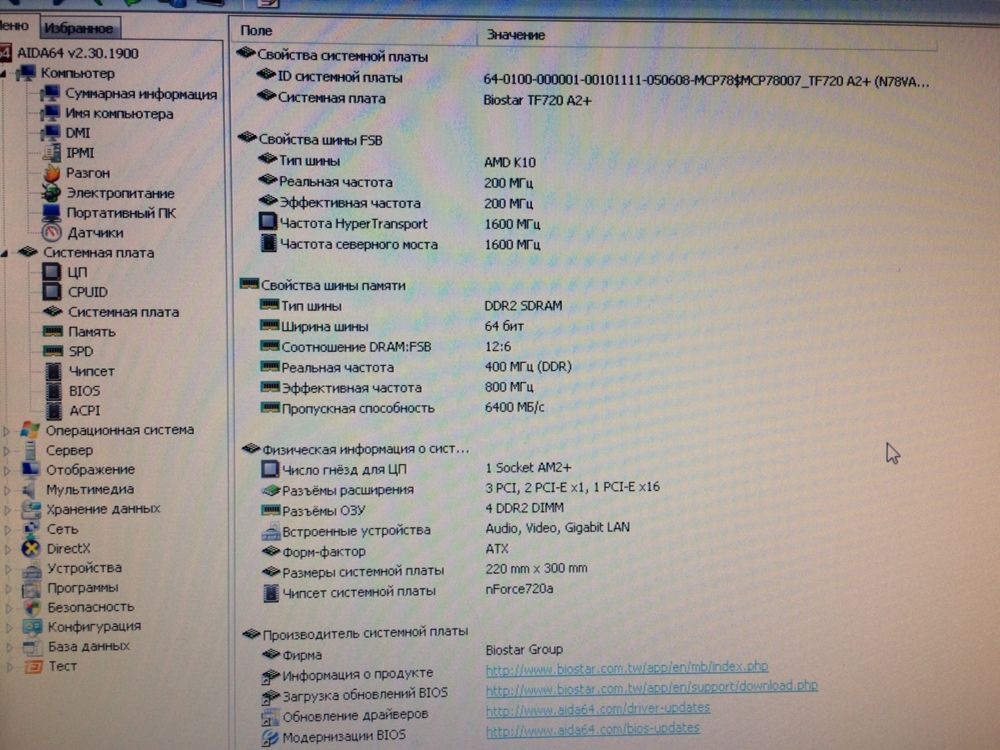The height and width of the screenshot is (750, 1000).
Task: Select the Электропитание icon
Action: [x=51, y=193]
